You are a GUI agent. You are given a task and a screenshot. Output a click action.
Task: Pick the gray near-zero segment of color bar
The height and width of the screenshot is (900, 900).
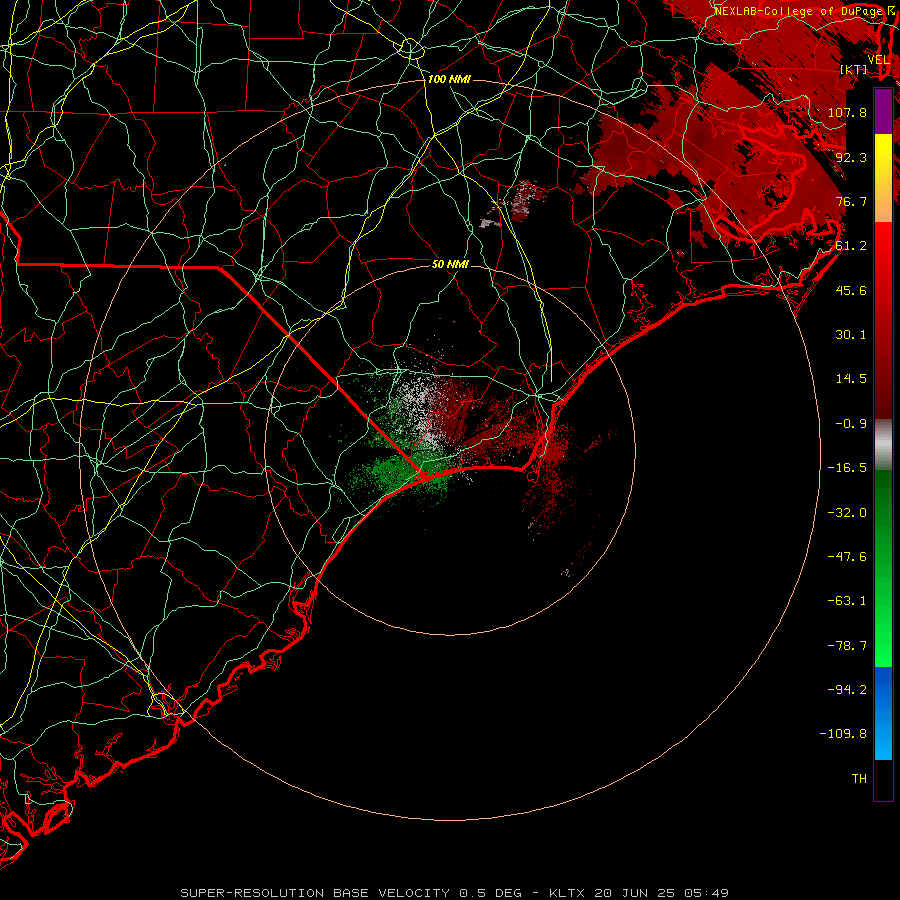883,444
